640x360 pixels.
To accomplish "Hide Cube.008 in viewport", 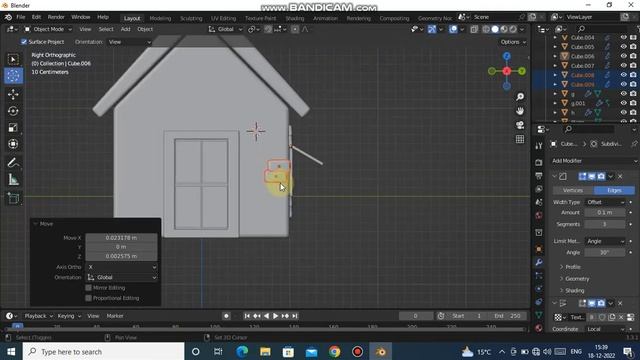I will (x=623, y=75).
